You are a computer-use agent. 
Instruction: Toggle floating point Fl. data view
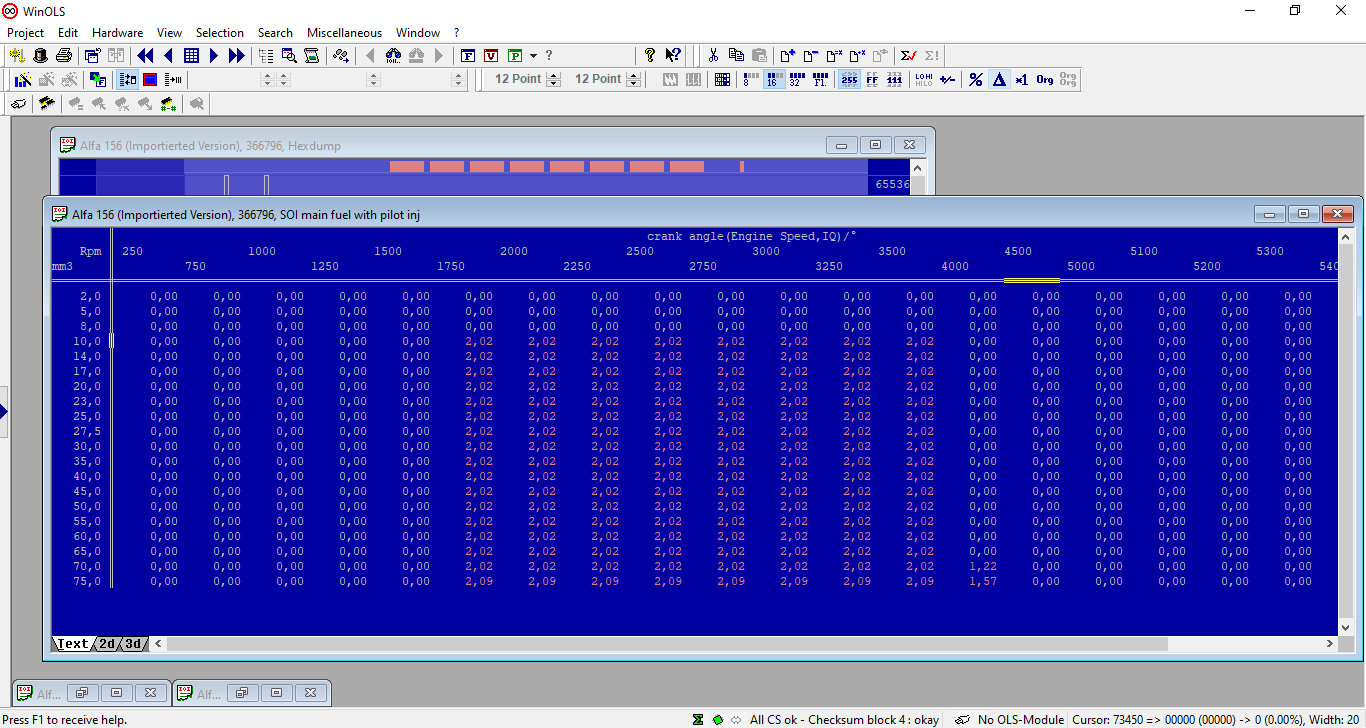[820, 80]
